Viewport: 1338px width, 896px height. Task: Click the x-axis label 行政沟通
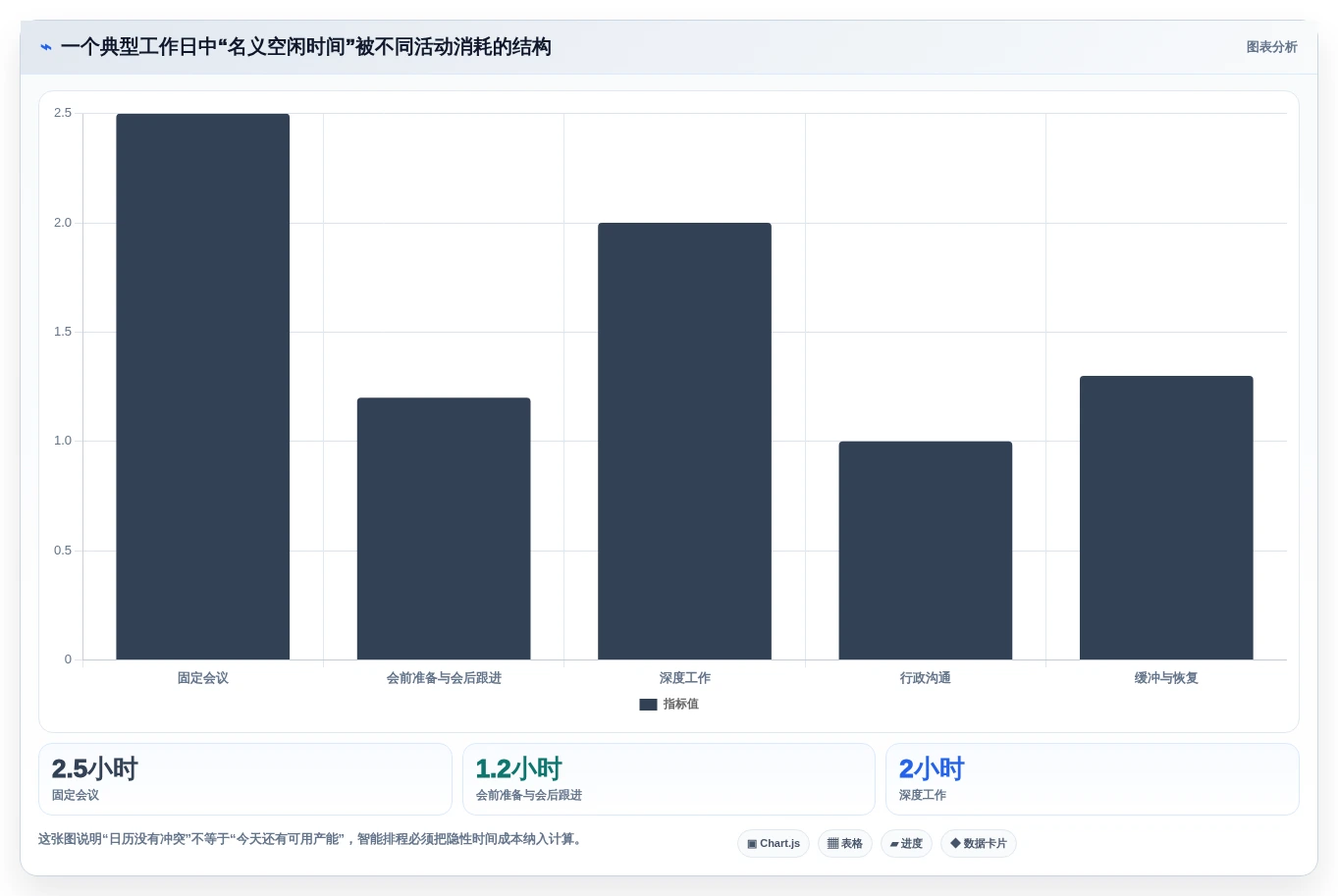click(926, 678)
